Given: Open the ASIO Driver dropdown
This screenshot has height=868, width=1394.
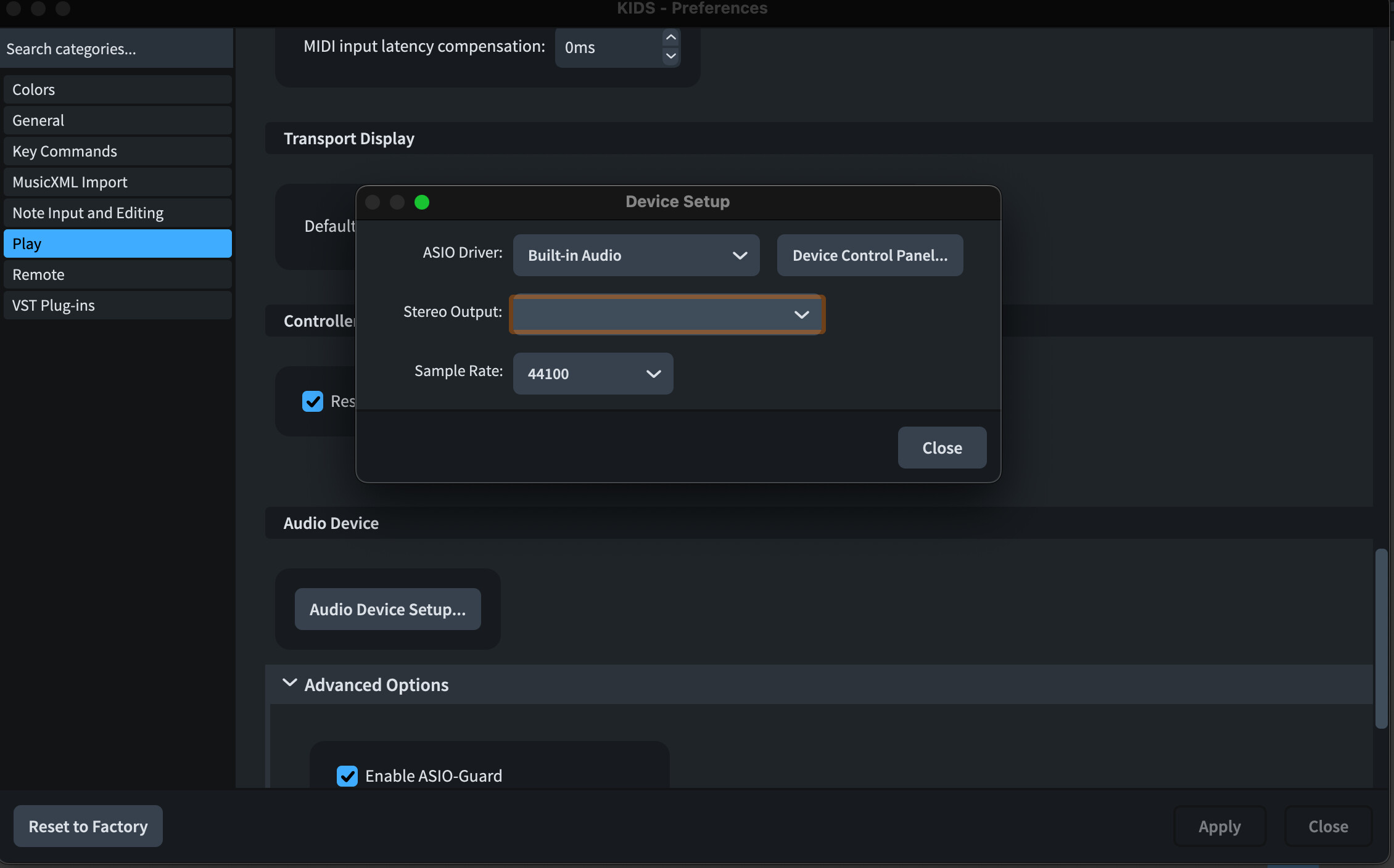Looking at the screenshot, I should (636, 255).
